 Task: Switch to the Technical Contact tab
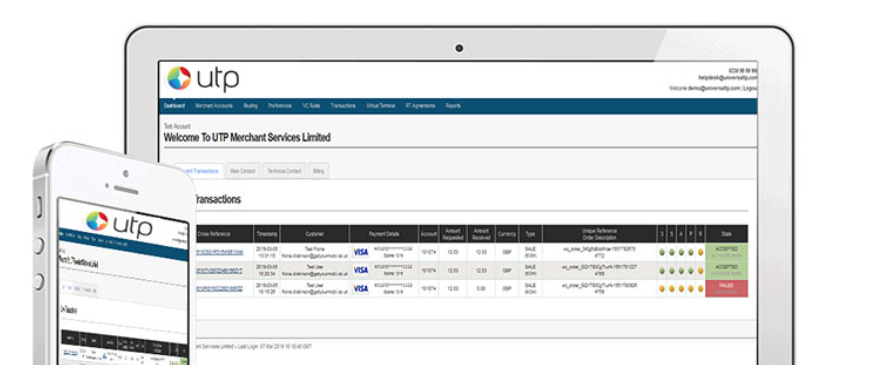tap(284, 171)
